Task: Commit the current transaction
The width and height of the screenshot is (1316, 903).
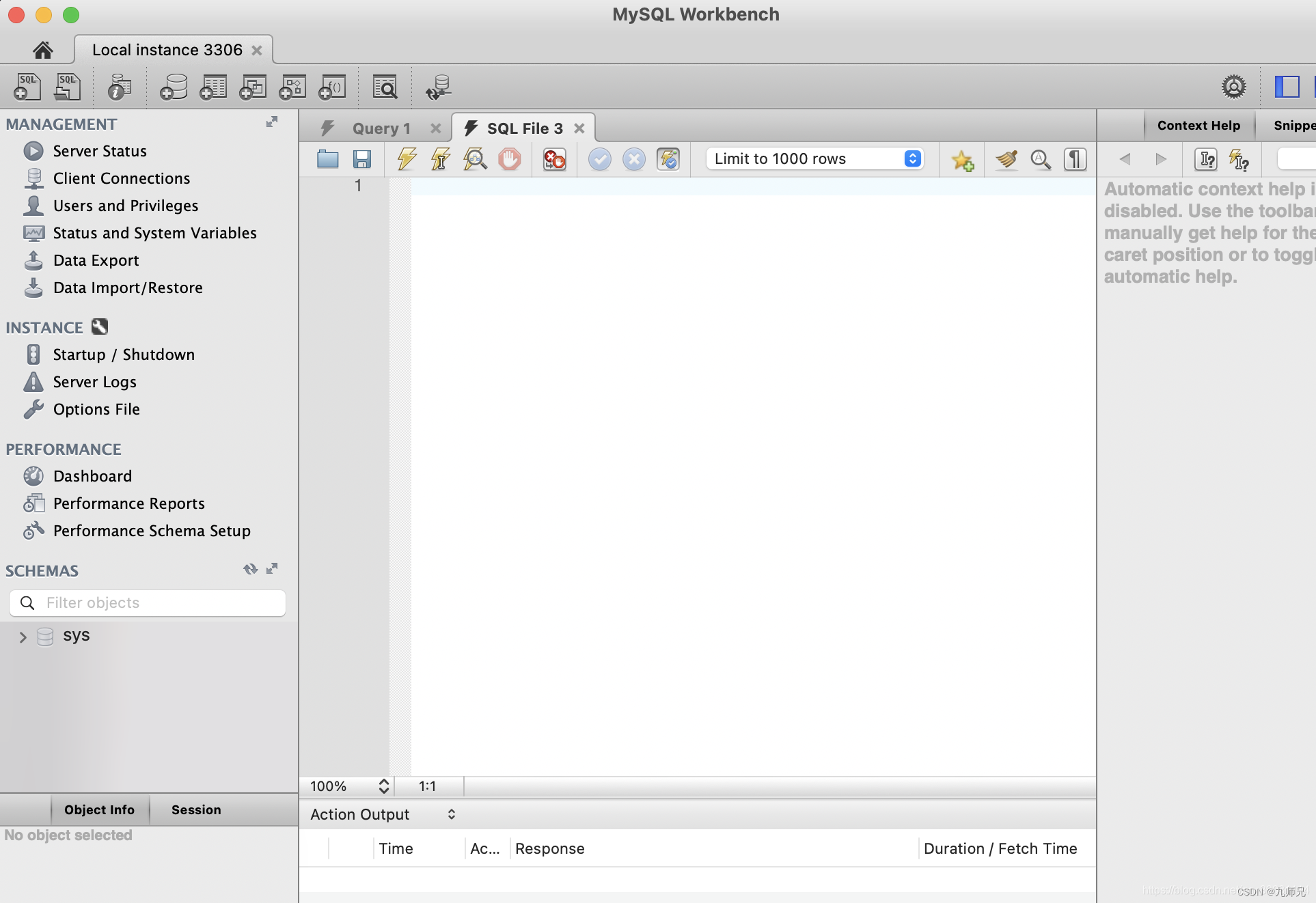Action: (600, 159)
